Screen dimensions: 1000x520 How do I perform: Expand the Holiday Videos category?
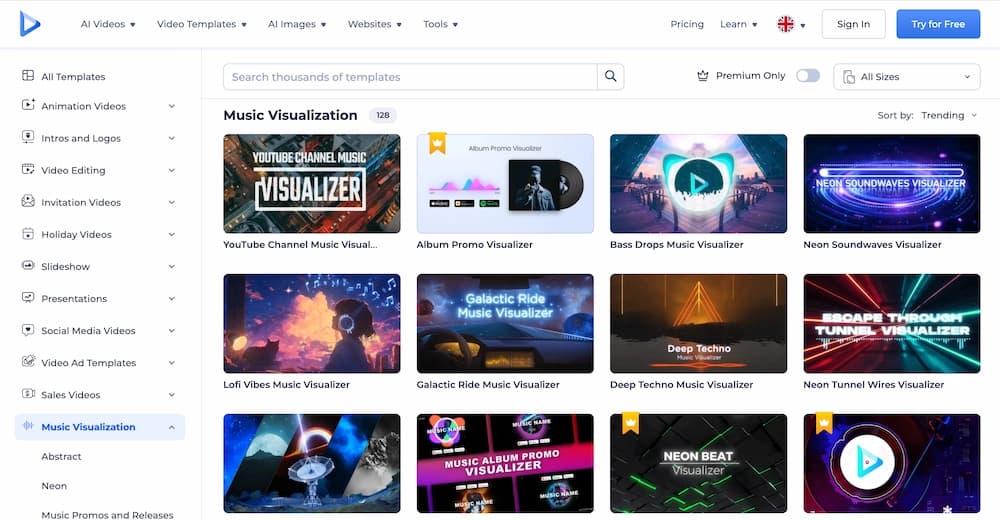pyautogui.click(x=172, y=234)
